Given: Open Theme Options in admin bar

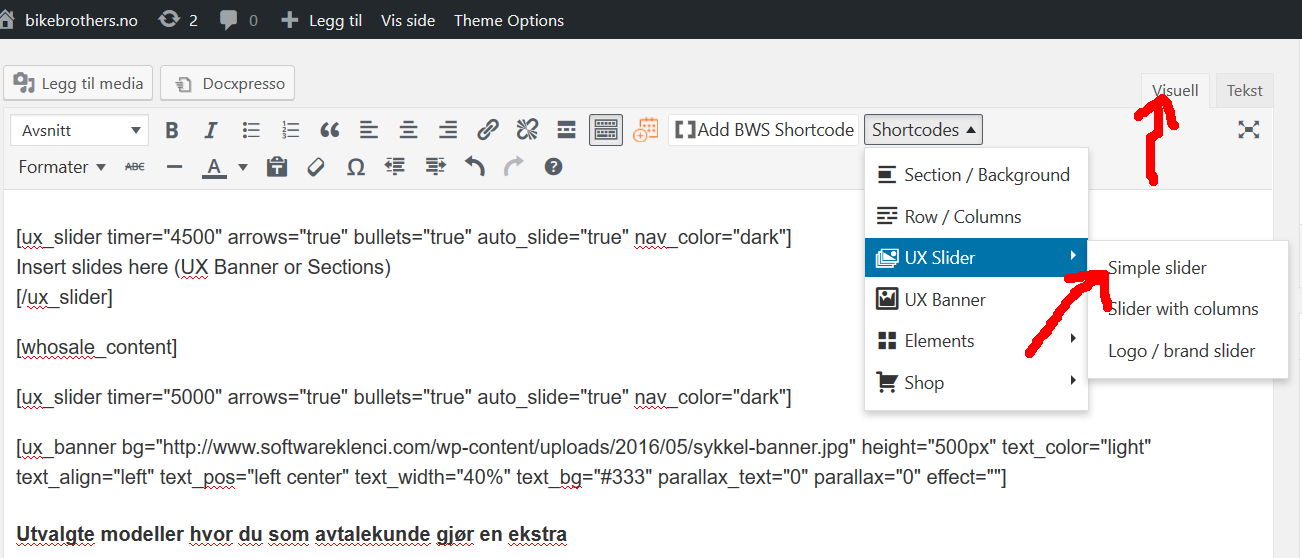Looking at the screenshot, I should 509,20.
